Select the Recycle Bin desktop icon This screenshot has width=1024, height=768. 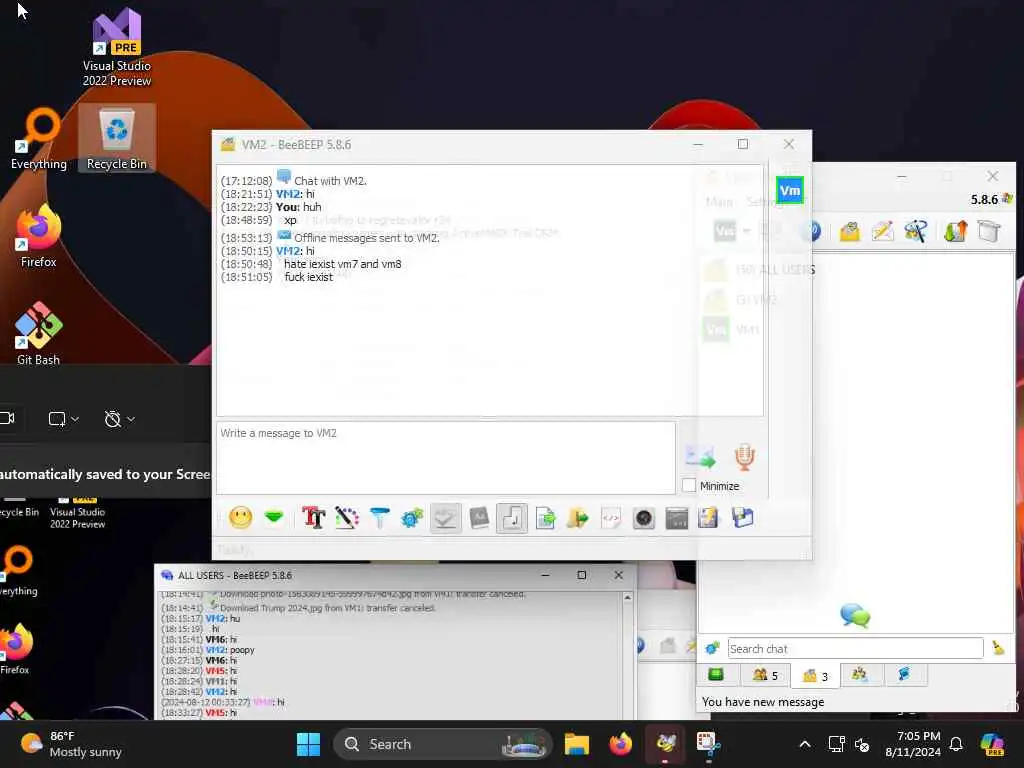[x=117, y=138]
